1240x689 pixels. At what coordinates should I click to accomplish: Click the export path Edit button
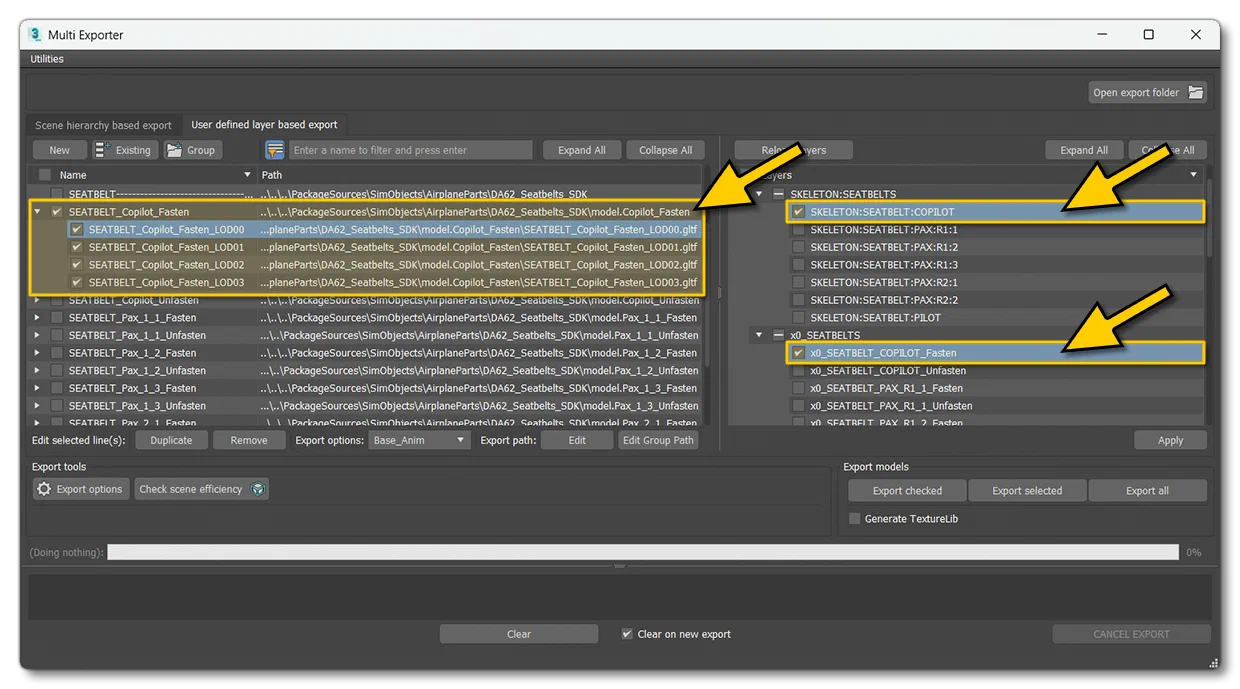[x=577, y=440]
